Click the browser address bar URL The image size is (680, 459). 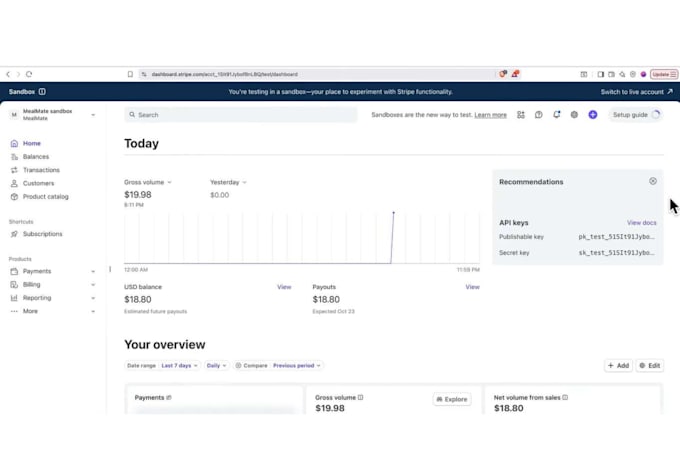pyautogui.click(x=225, y=74)
